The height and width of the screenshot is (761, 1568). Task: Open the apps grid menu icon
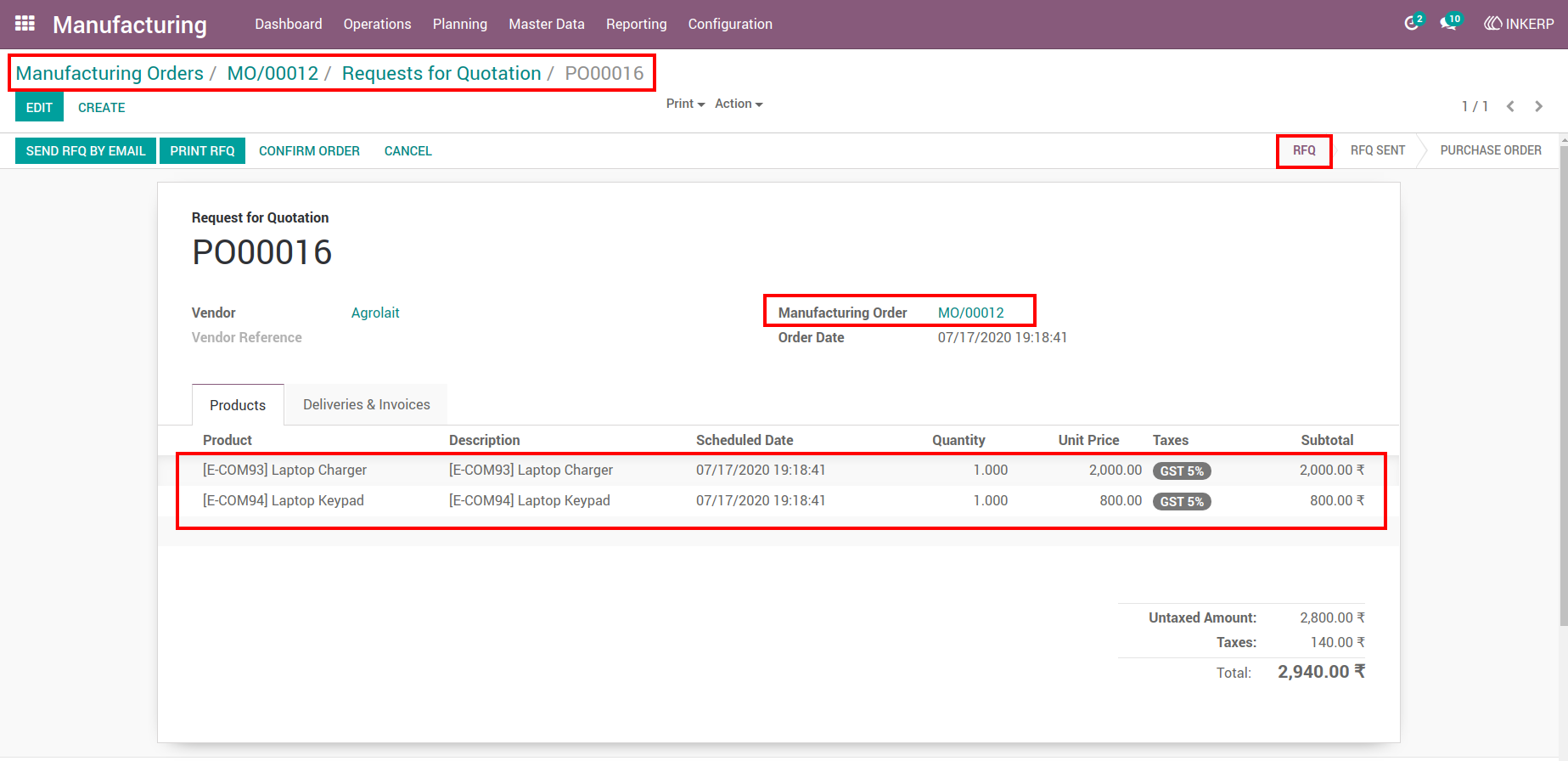pyautogui.click(x=25, y=24)
